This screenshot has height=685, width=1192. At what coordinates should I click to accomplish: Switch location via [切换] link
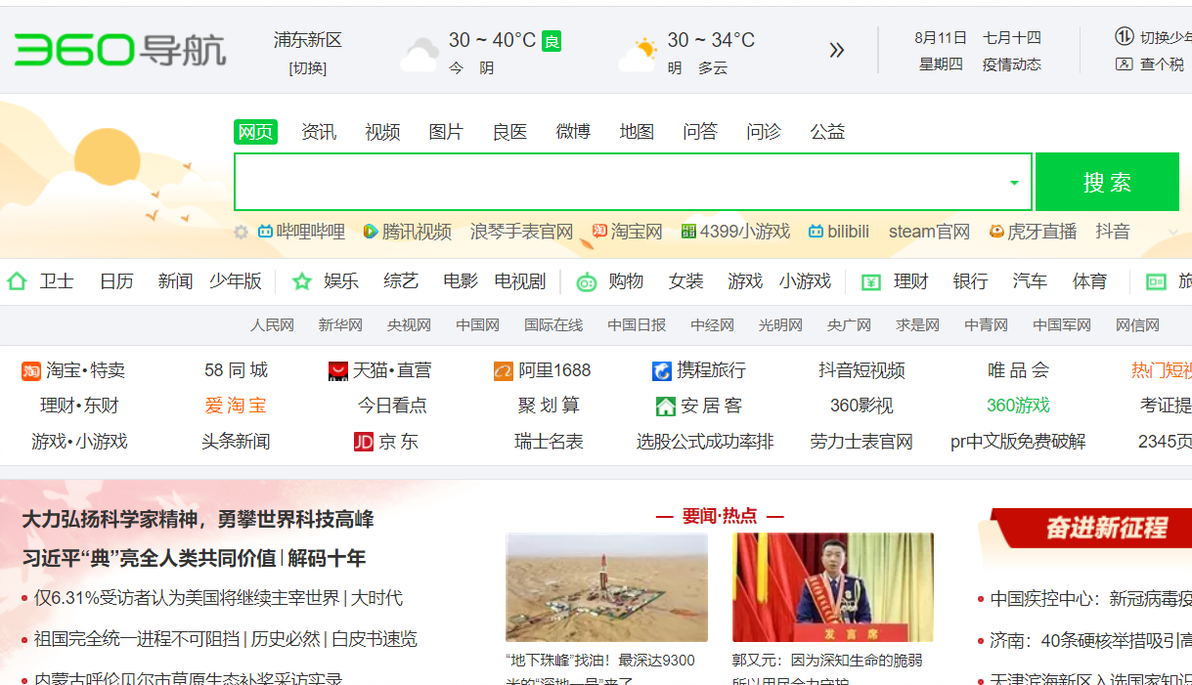coord(308,68)
